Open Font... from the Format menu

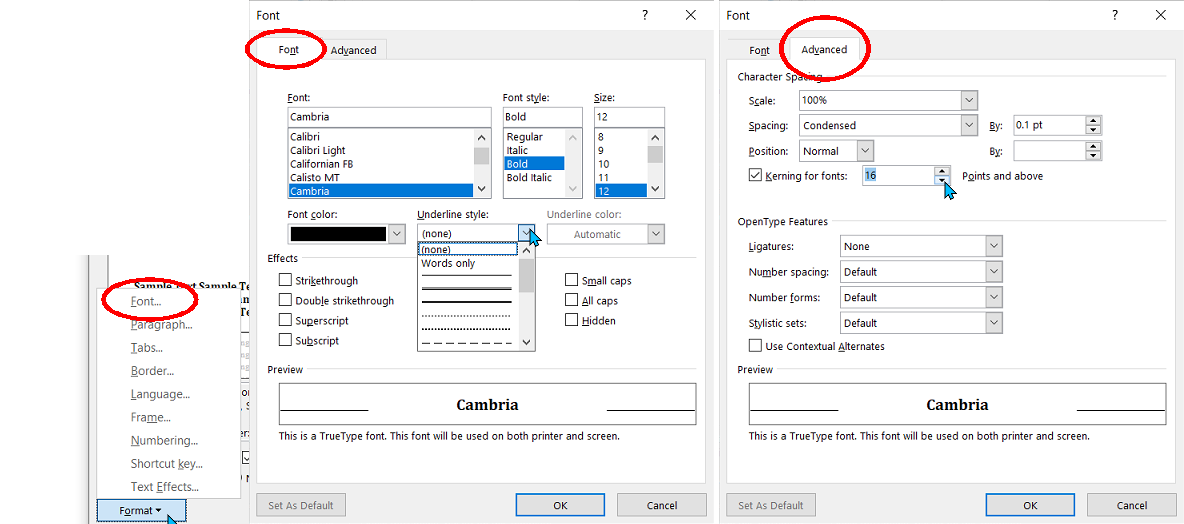pos(146,301)
